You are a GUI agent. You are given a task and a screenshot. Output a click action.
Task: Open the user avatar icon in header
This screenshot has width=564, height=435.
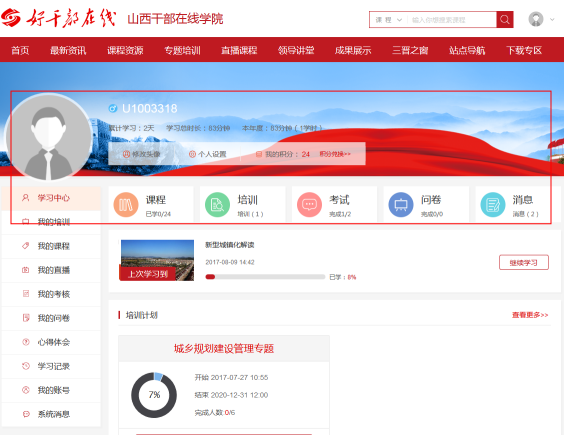(x=536, y=19)
